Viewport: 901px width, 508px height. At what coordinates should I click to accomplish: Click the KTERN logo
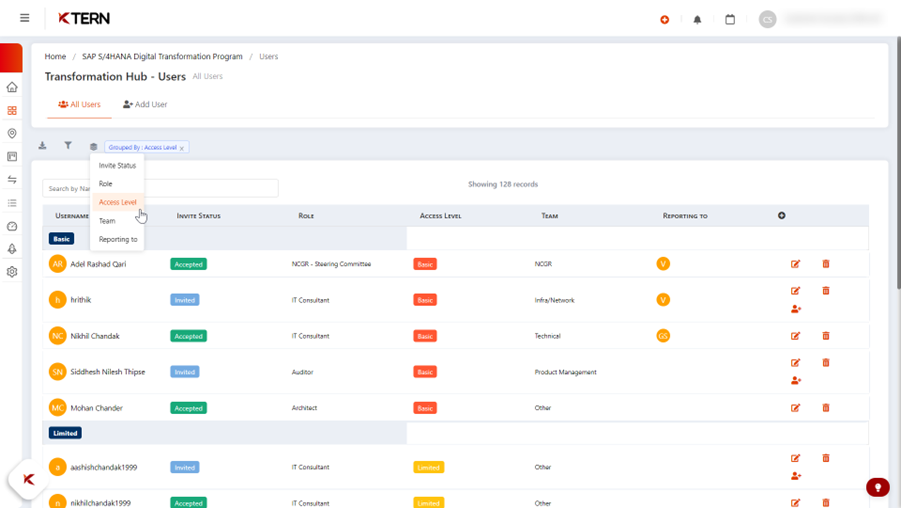pyautogui.click(x=84, y=18)
